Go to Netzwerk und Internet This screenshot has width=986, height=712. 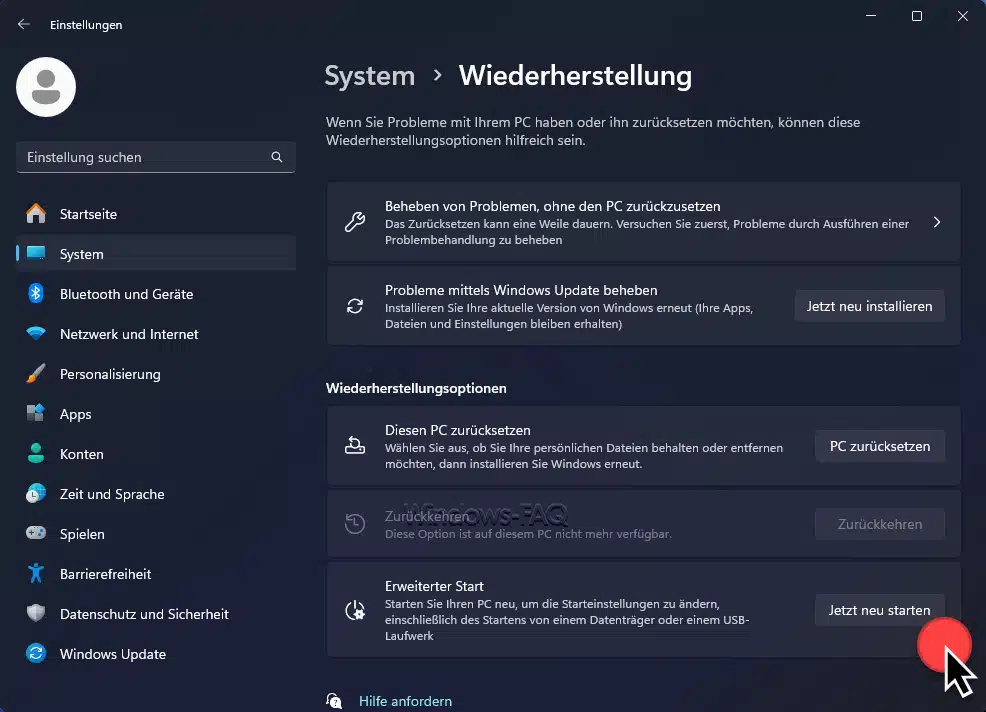tap(156, 334)
